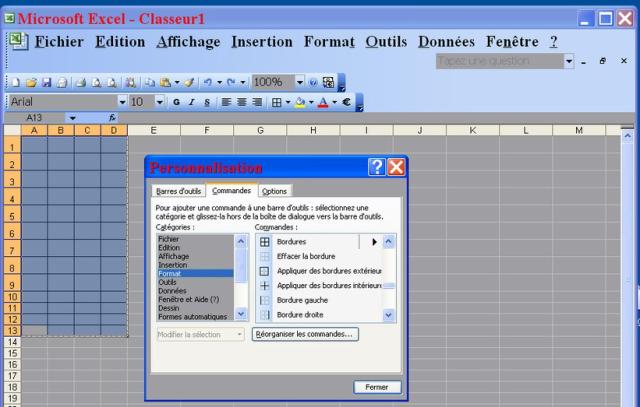The image size is (640, 407).
Task: Expand the Bordures submenu arrow in Commandes
Action: coord(374,242)
